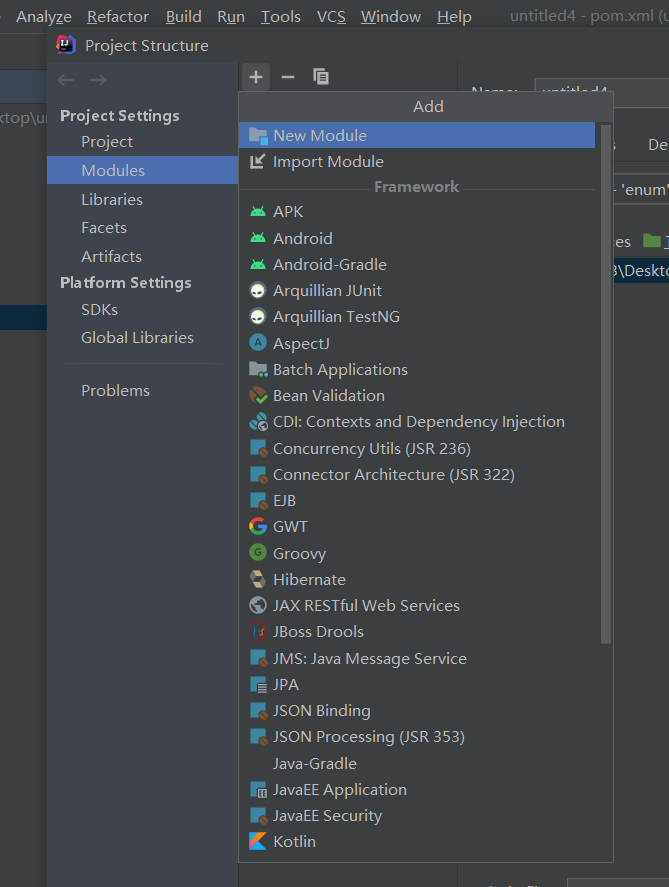
Task: Click the Android-Gradle icon
Action: point(258,264)
